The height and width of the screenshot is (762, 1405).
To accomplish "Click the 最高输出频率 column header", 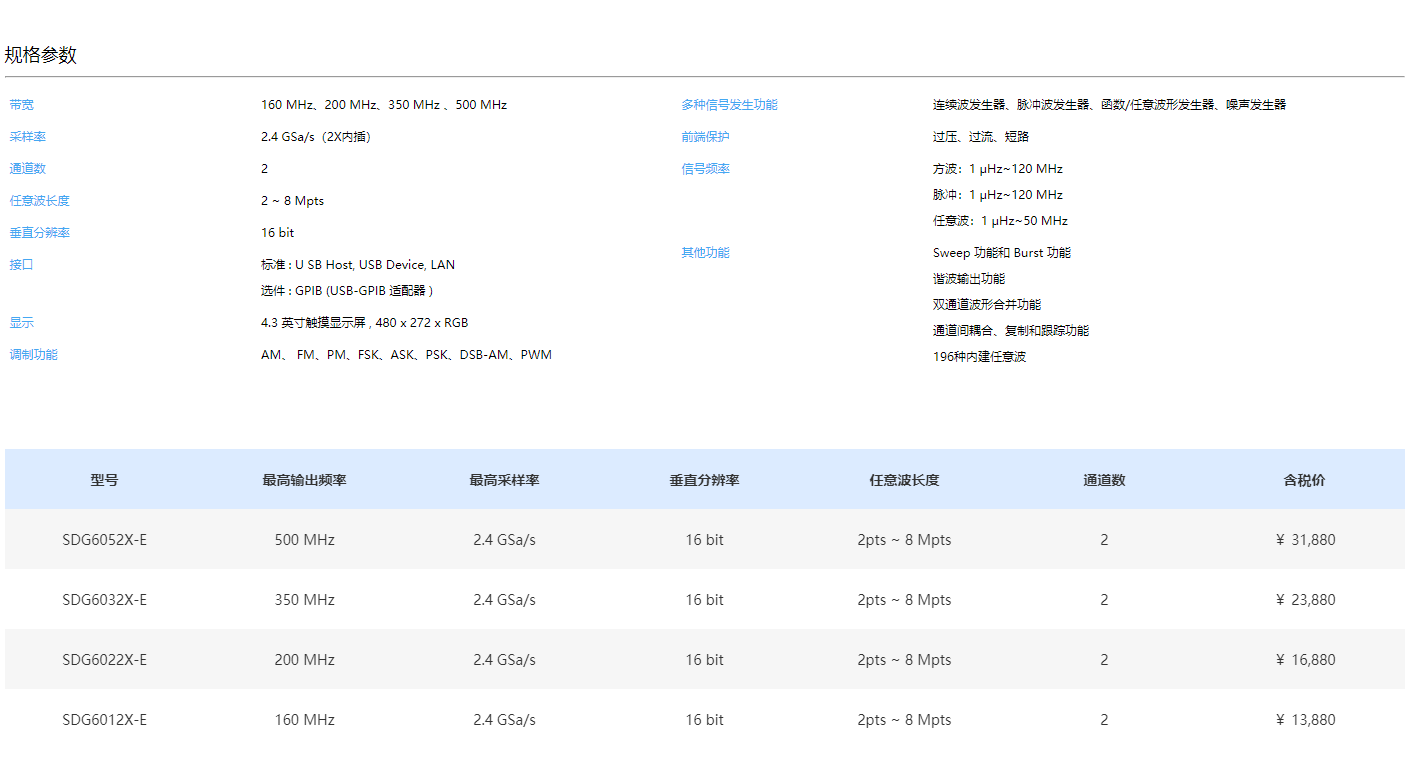I will tap(304, 480).
